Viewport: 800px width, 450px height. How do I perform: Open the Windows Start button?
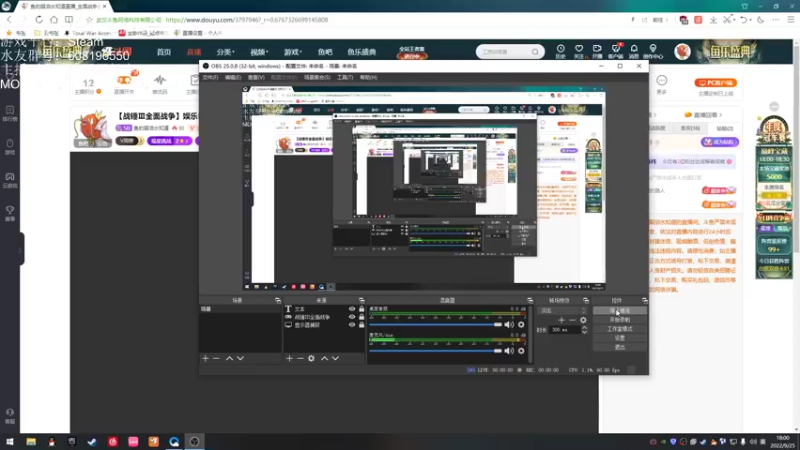tap(10, 442)
